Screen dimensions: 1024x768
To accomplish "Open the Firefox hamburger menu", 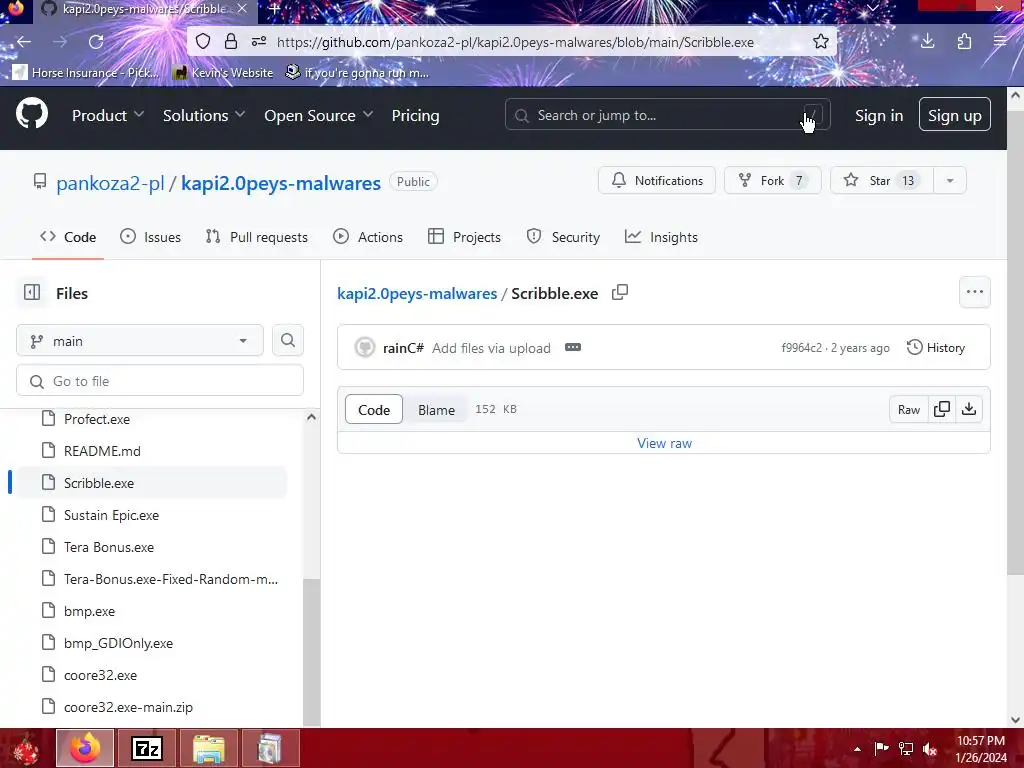I will click(1000, 42).
